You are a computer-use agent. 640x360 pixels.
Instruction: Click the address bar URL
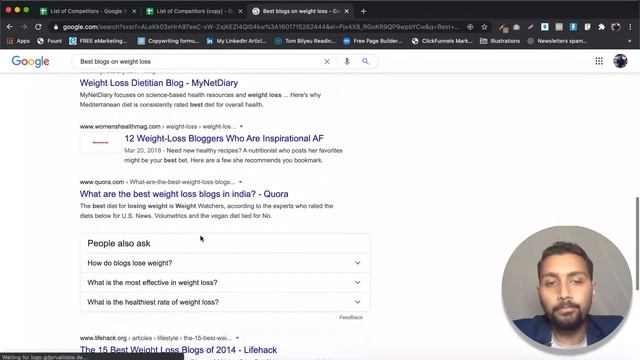coord(260,27)
